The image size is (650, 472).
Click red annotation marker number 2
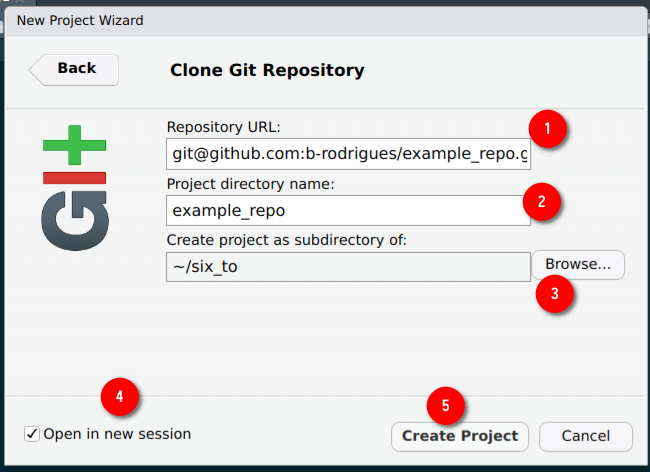pyautogui.click(x=541, y=201)
